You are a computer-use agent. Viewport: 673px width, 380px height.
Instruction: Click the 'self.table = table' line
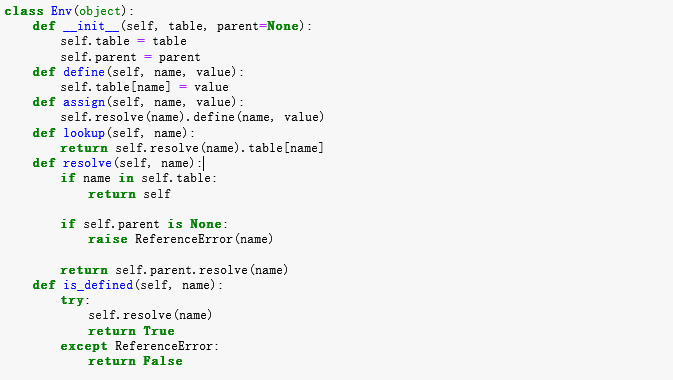123,41
